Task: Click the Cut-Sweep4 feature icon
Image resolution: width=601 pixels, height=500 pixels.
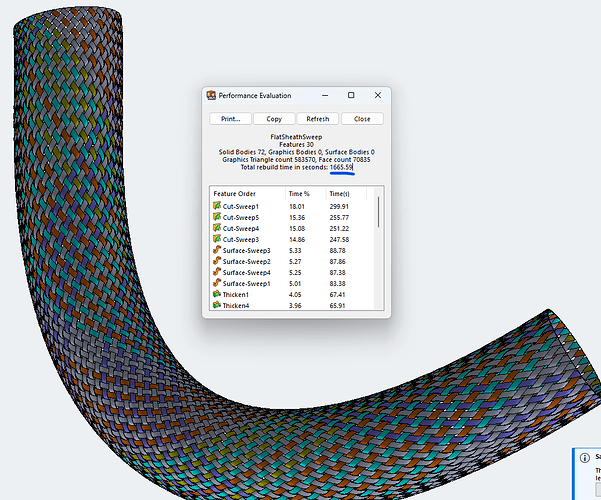Action: 217,228
